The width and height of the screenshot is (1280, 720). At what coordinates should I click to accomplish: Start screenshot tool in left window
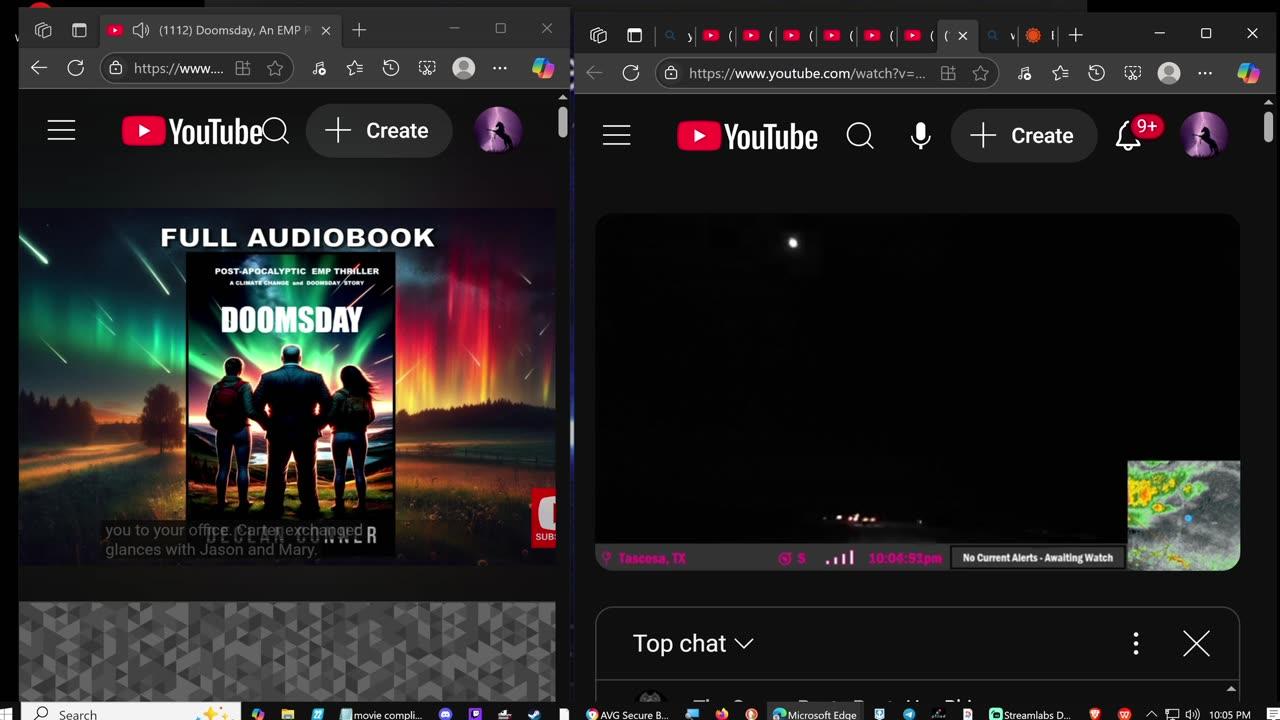[427, 69]
